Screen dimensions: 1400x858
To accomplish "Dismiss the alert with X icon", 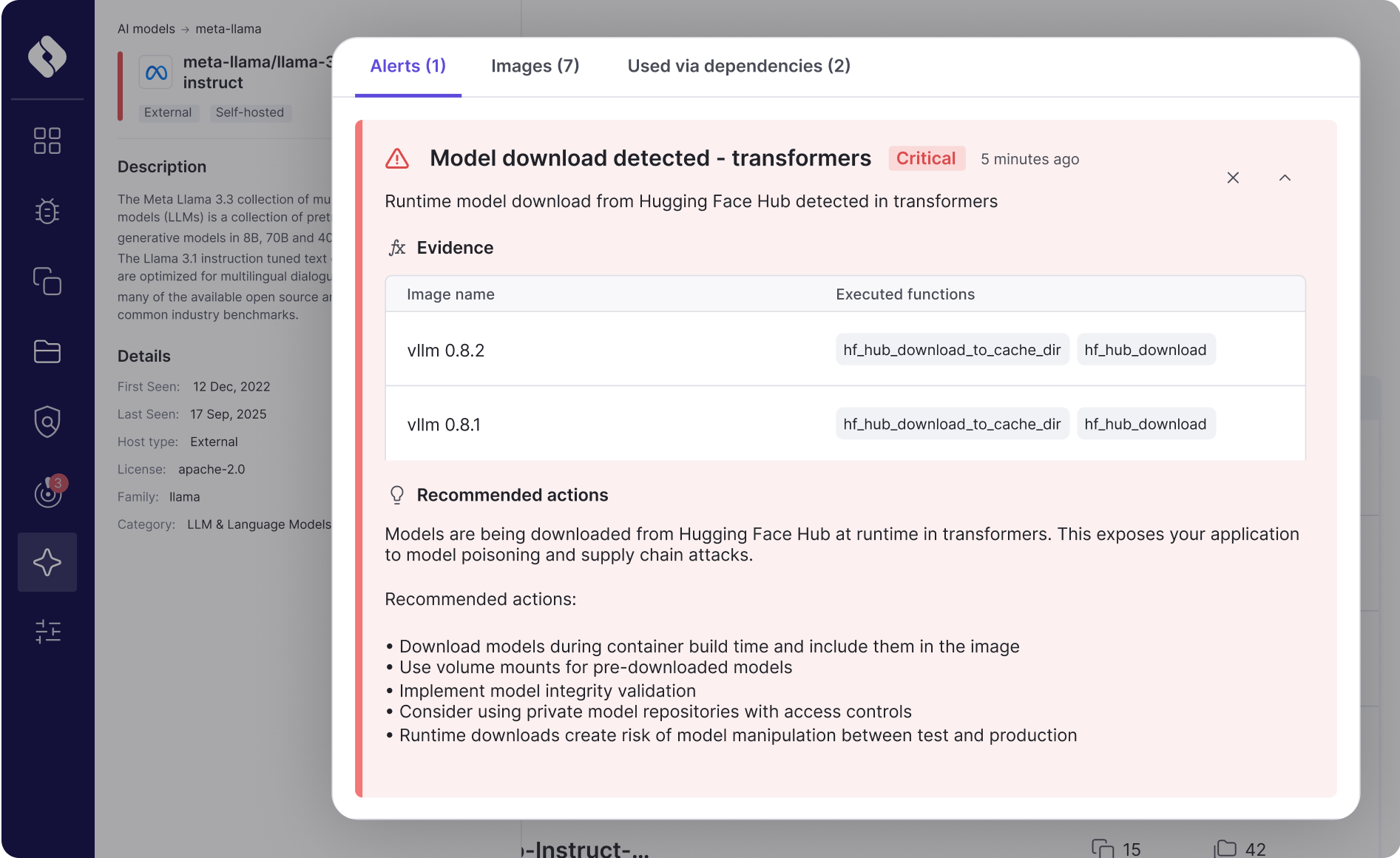I will [x=1233, y=178].
